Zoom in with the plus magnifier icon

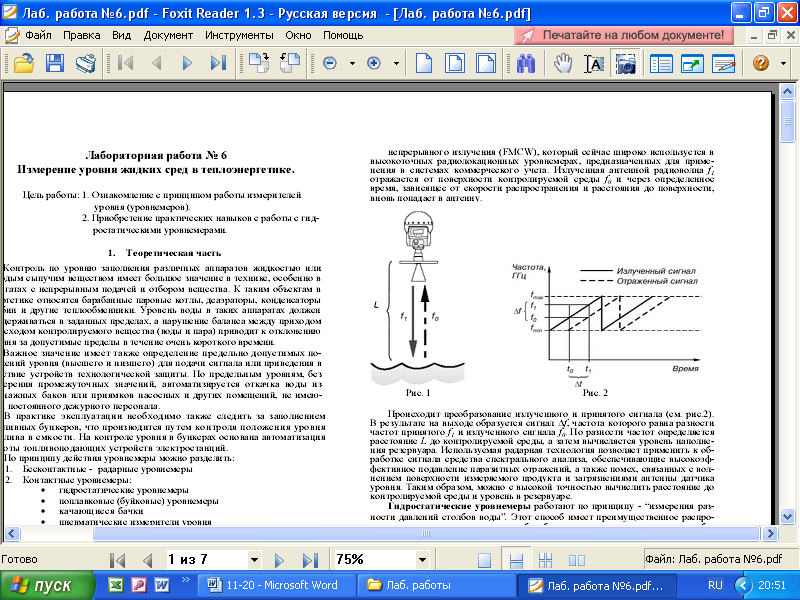click(x=374, y=64)
